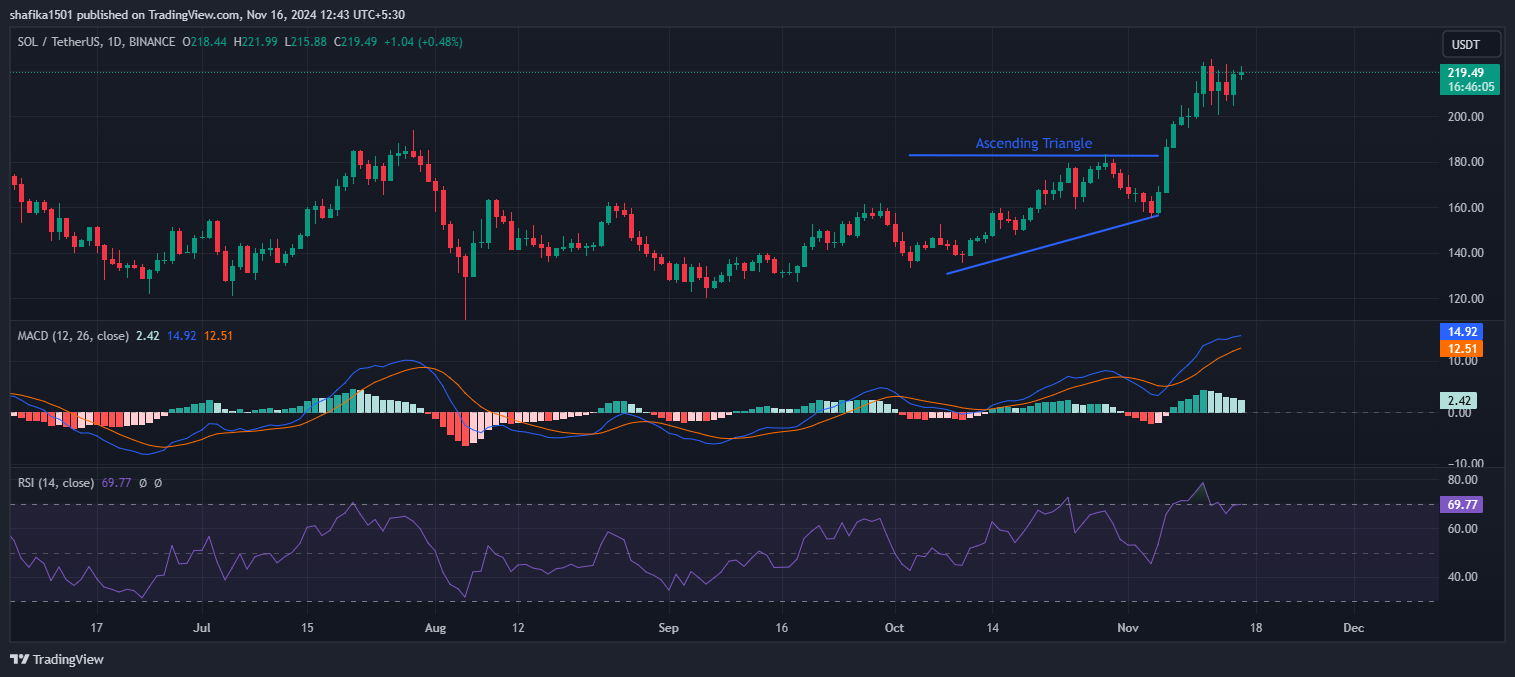1515x677 pixels.
Task: Click the MACD (12, 26, close) indicator title
Action: click(x=73, y=336)
